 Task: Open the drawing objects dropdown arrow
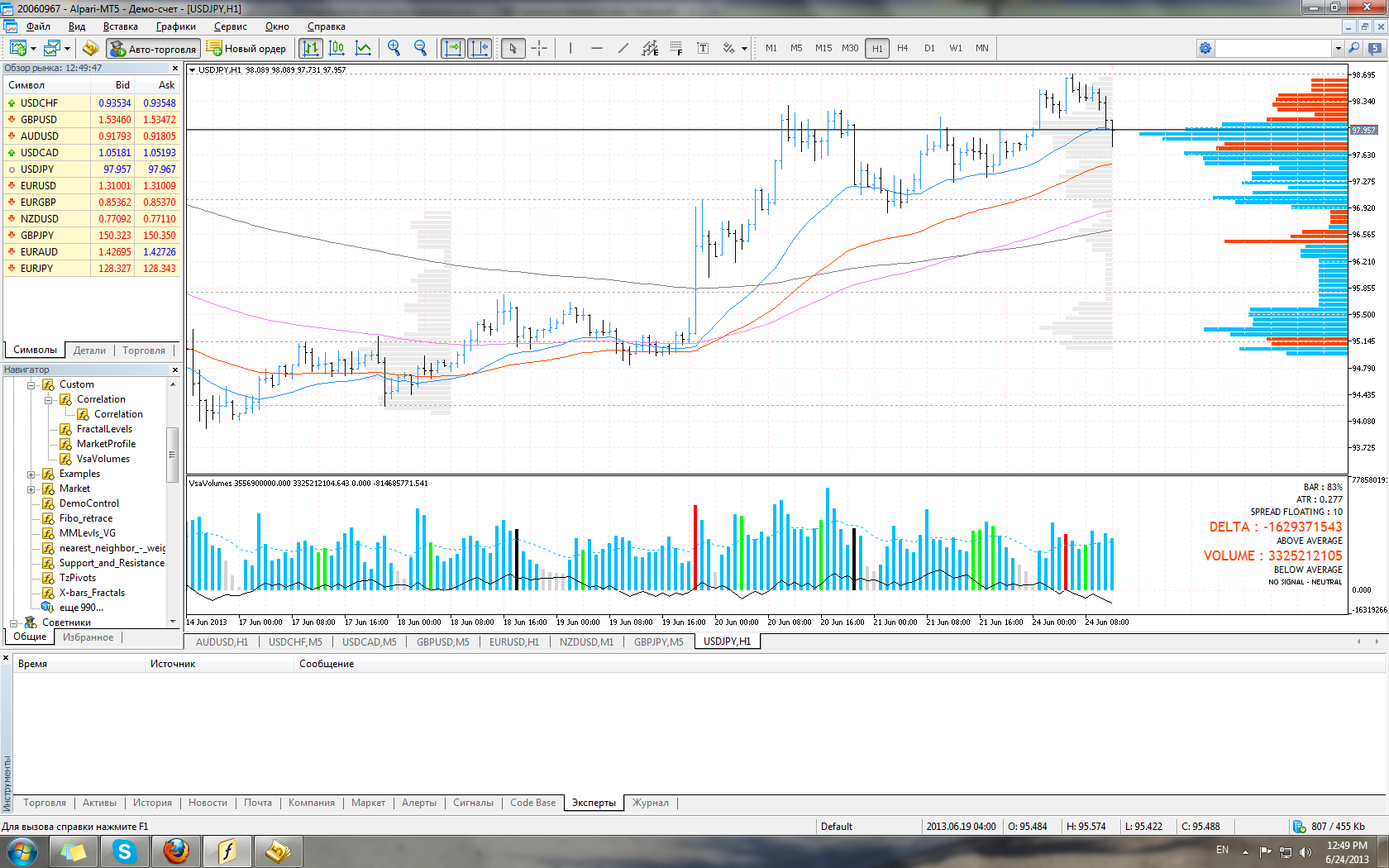(x=744, y=48)
